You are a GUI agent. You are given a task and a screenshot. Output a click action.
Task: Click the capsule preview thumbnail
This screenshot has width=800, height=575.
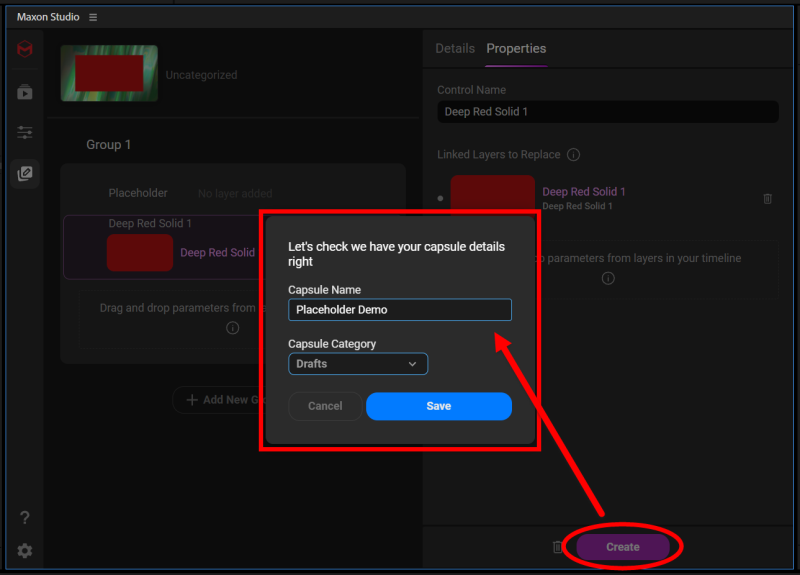tap(109, 73)
